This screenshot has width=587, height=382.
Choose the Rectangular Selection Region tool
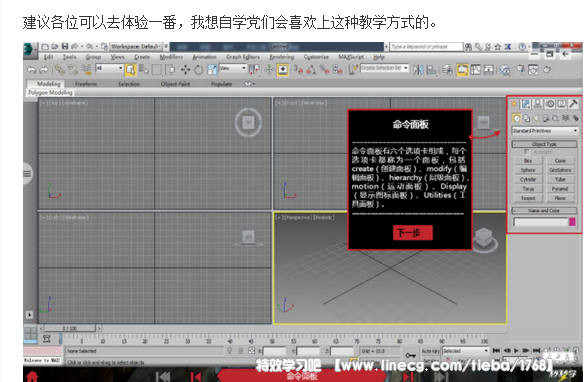pos(157,70)
